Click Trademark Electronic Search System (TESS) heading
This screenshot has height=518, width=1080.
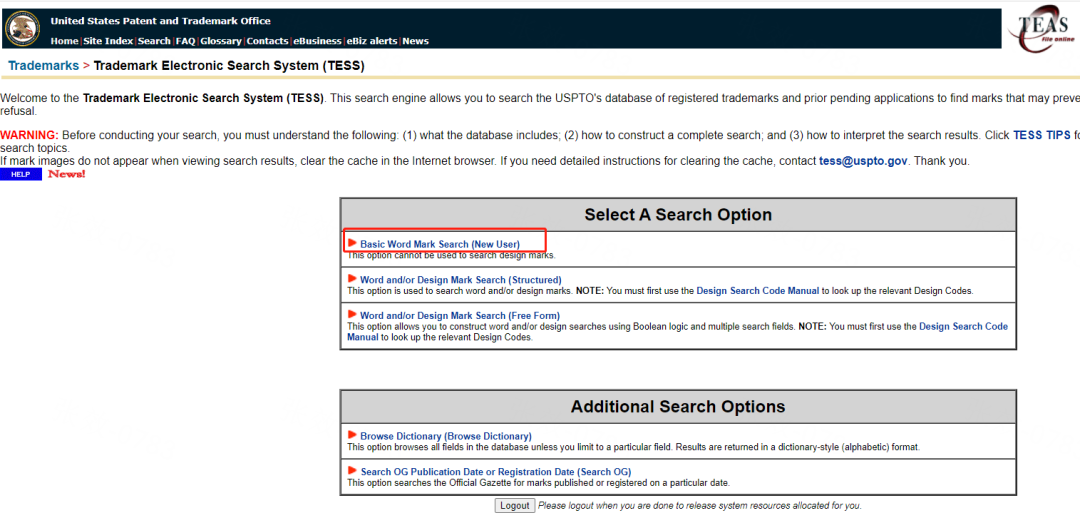click(229, 66)
